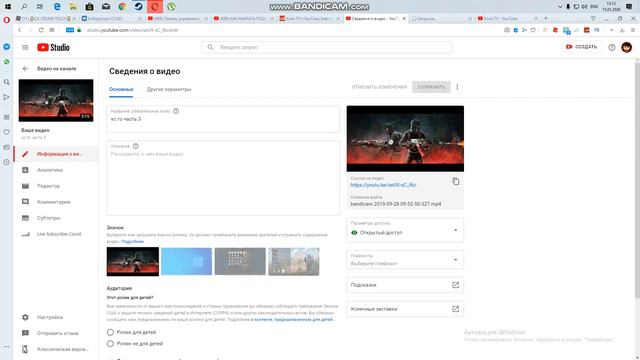Open the youtu.be video link
The width and height of the screenshot is (640, 360).
[x=383, y=185]
